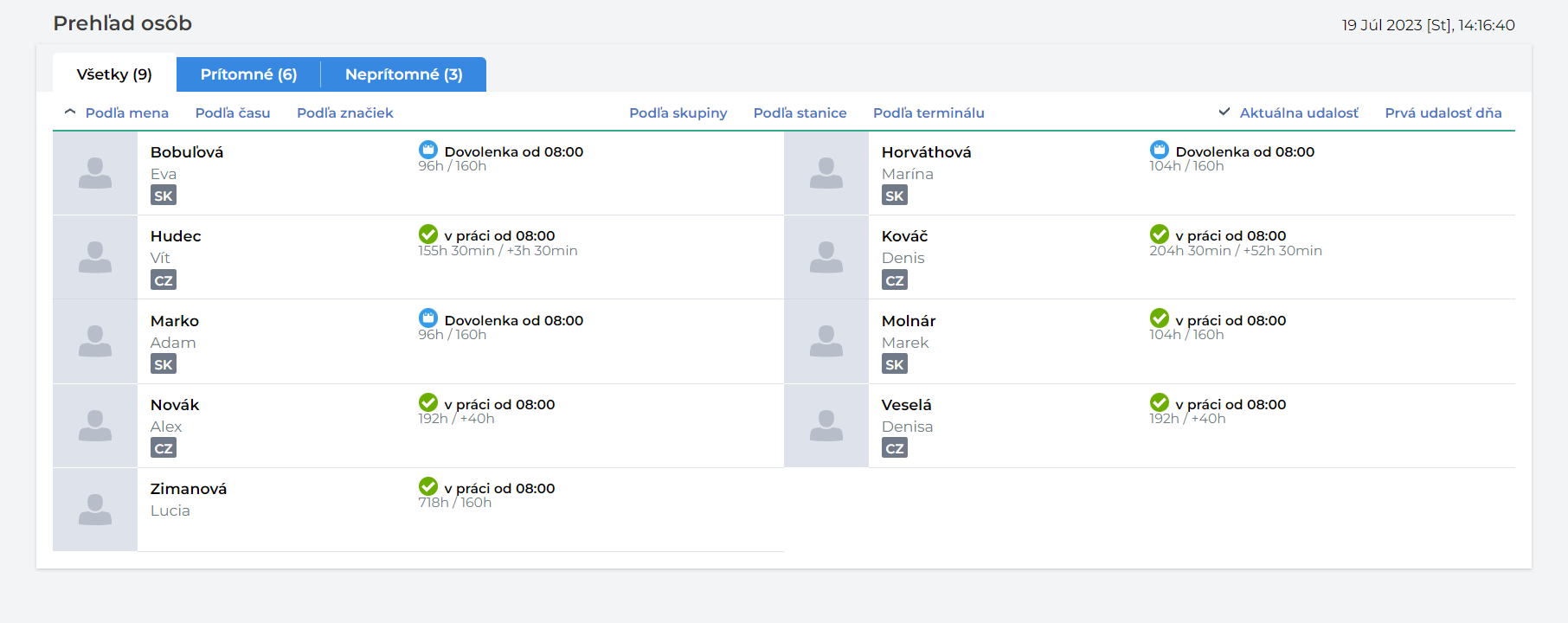
Task: Click Bobuľová Eva's blue vacation status icon
Action: 428,150
